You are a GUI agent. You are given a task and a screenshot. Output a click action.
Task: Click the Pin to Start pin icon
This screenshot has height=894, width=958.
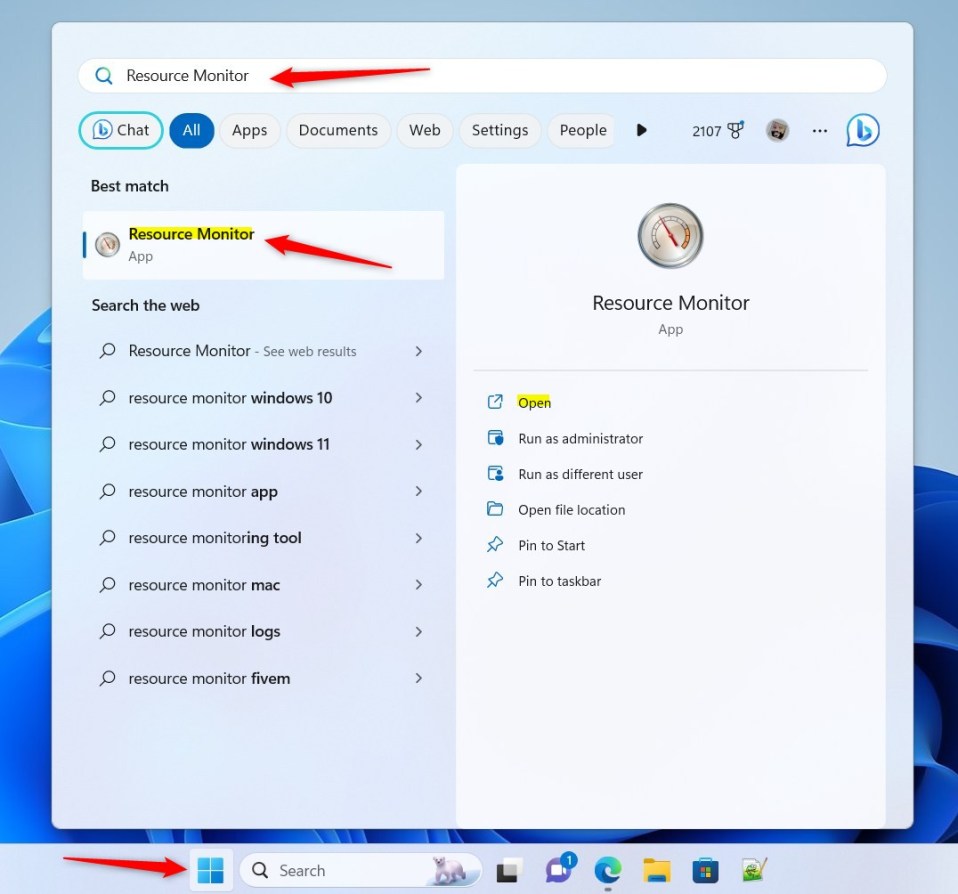(x=495, y=544)
